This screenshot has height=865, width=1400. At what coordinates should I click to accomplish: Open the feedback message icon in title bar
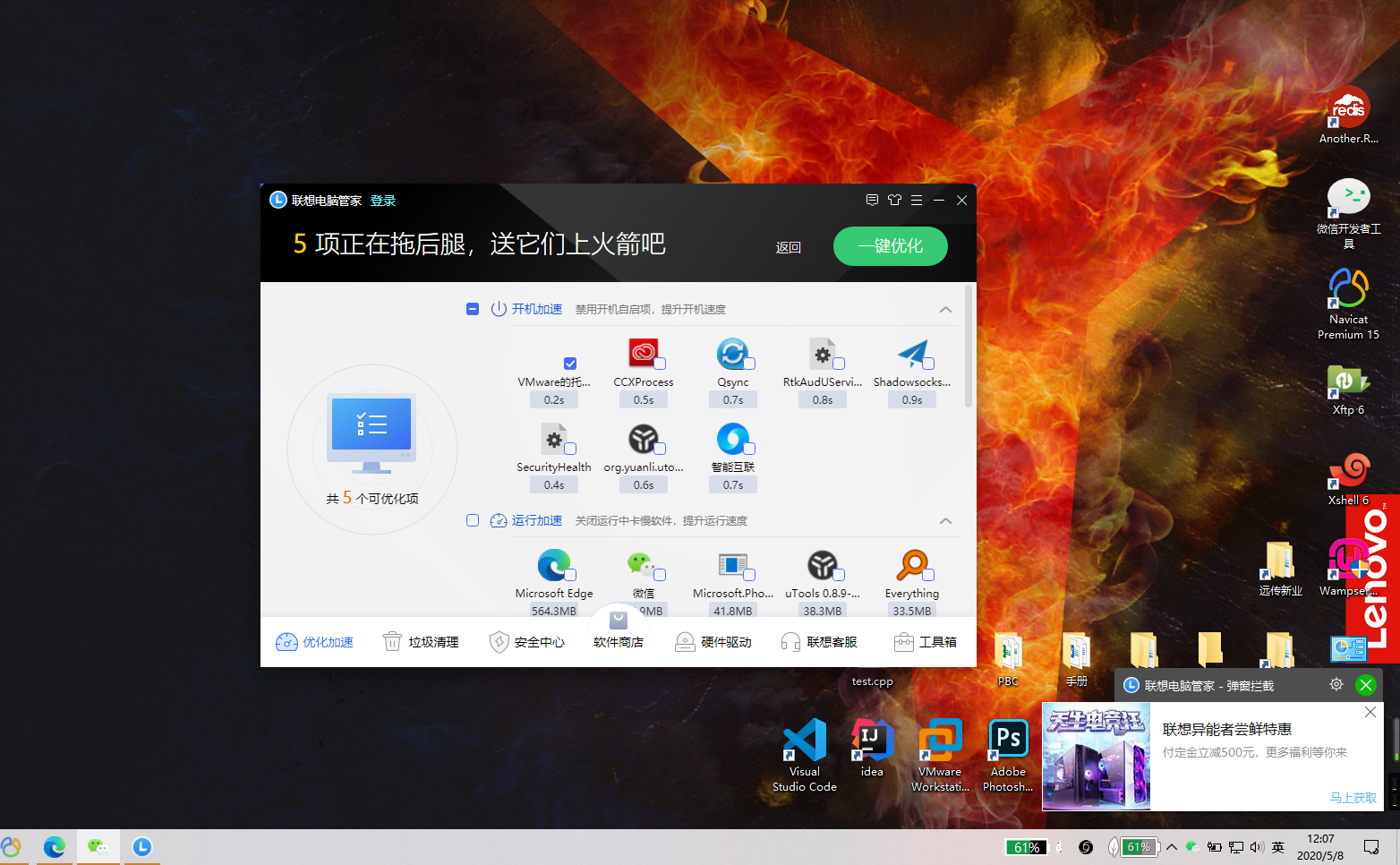[872, 200]
